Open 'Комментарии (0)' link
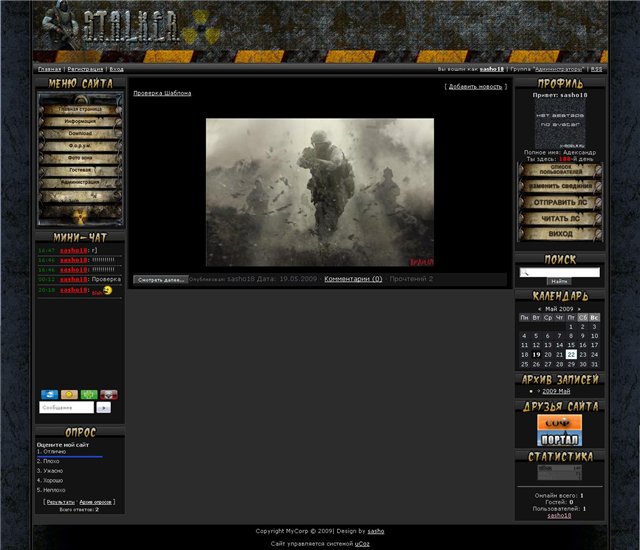The image size is (640, 550). click(353, 279)
